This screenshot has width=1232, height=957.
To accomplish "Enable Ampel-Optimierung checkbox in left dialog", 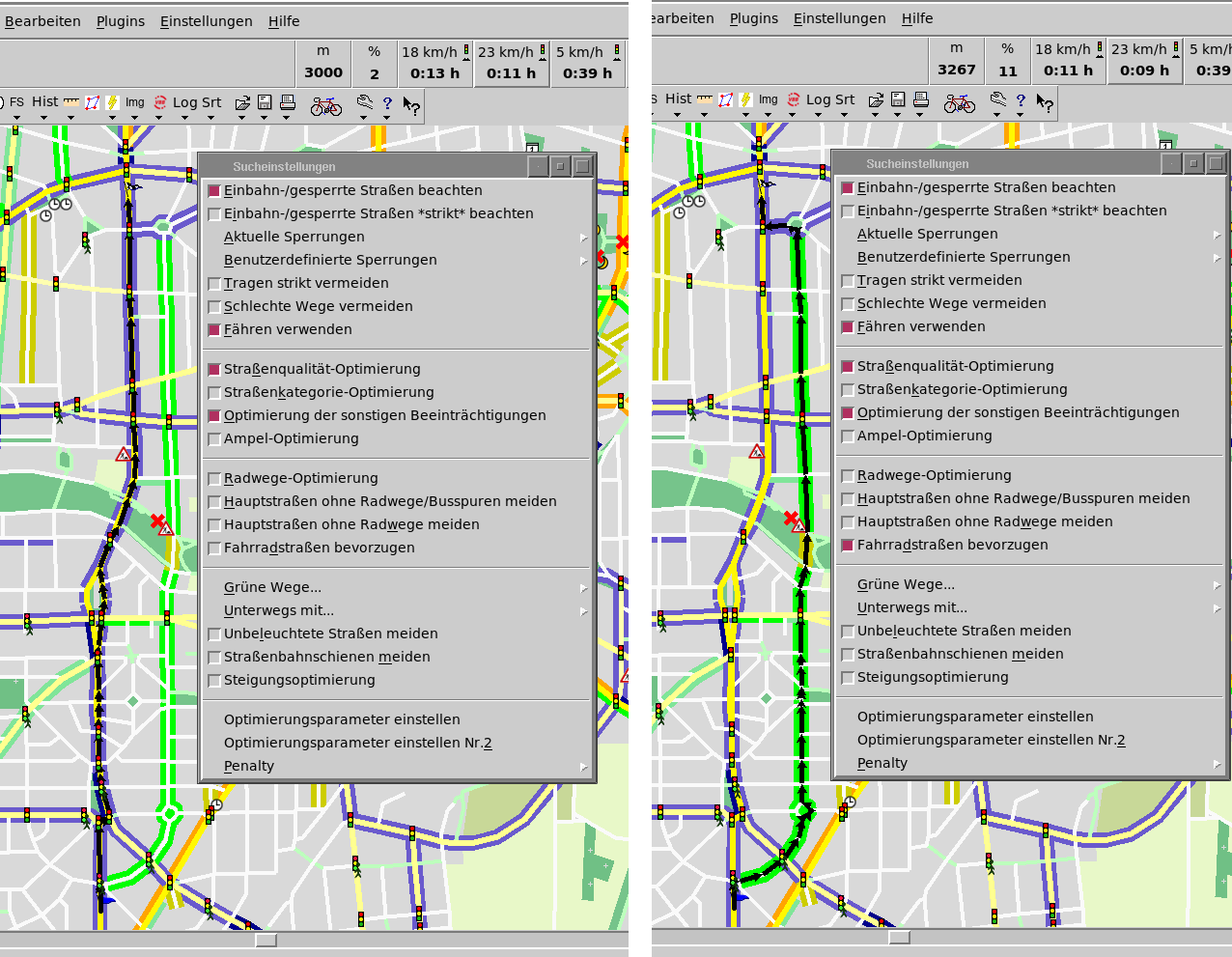I will pos(215,439).
